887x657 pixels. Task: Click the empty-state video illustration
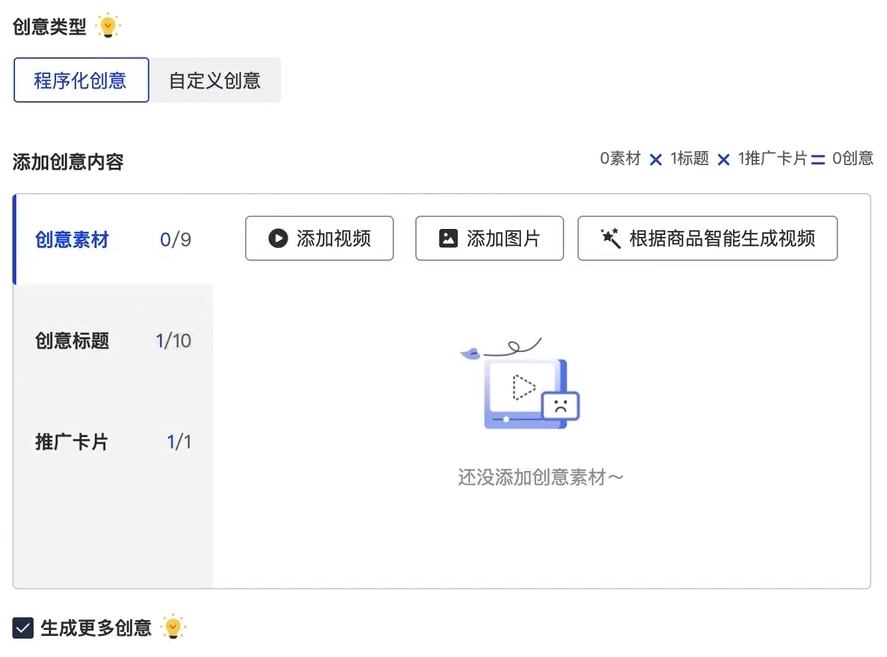pyautogui.click(x=520, y=383)
